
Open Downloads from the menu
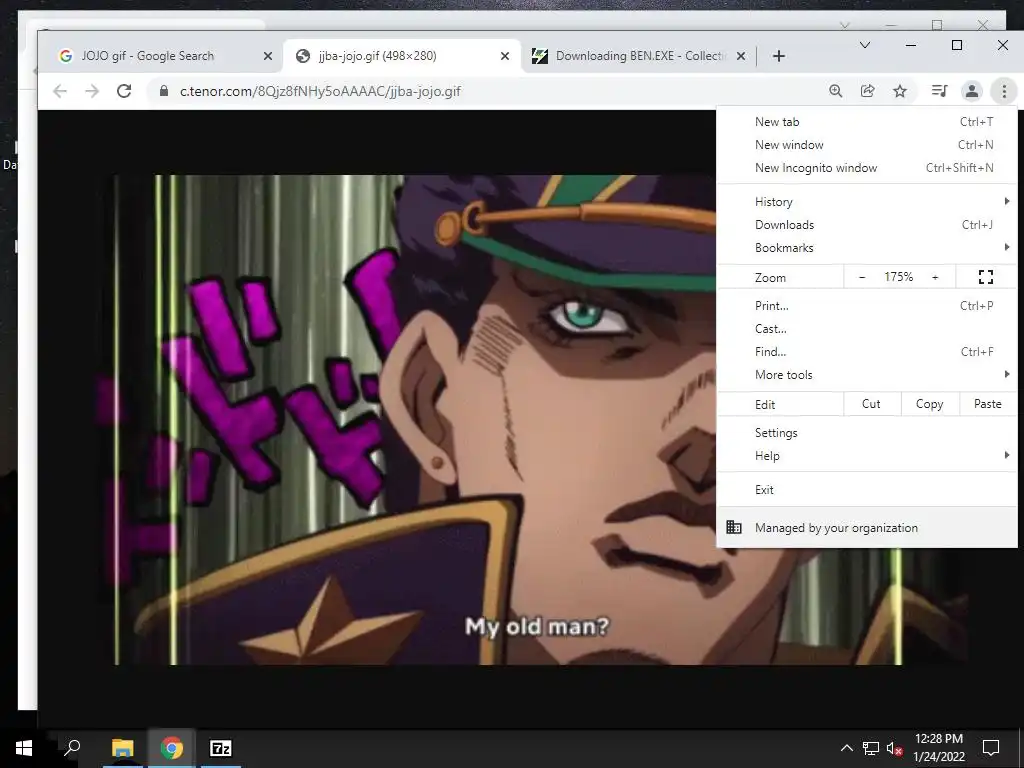[x=867, y=225]
